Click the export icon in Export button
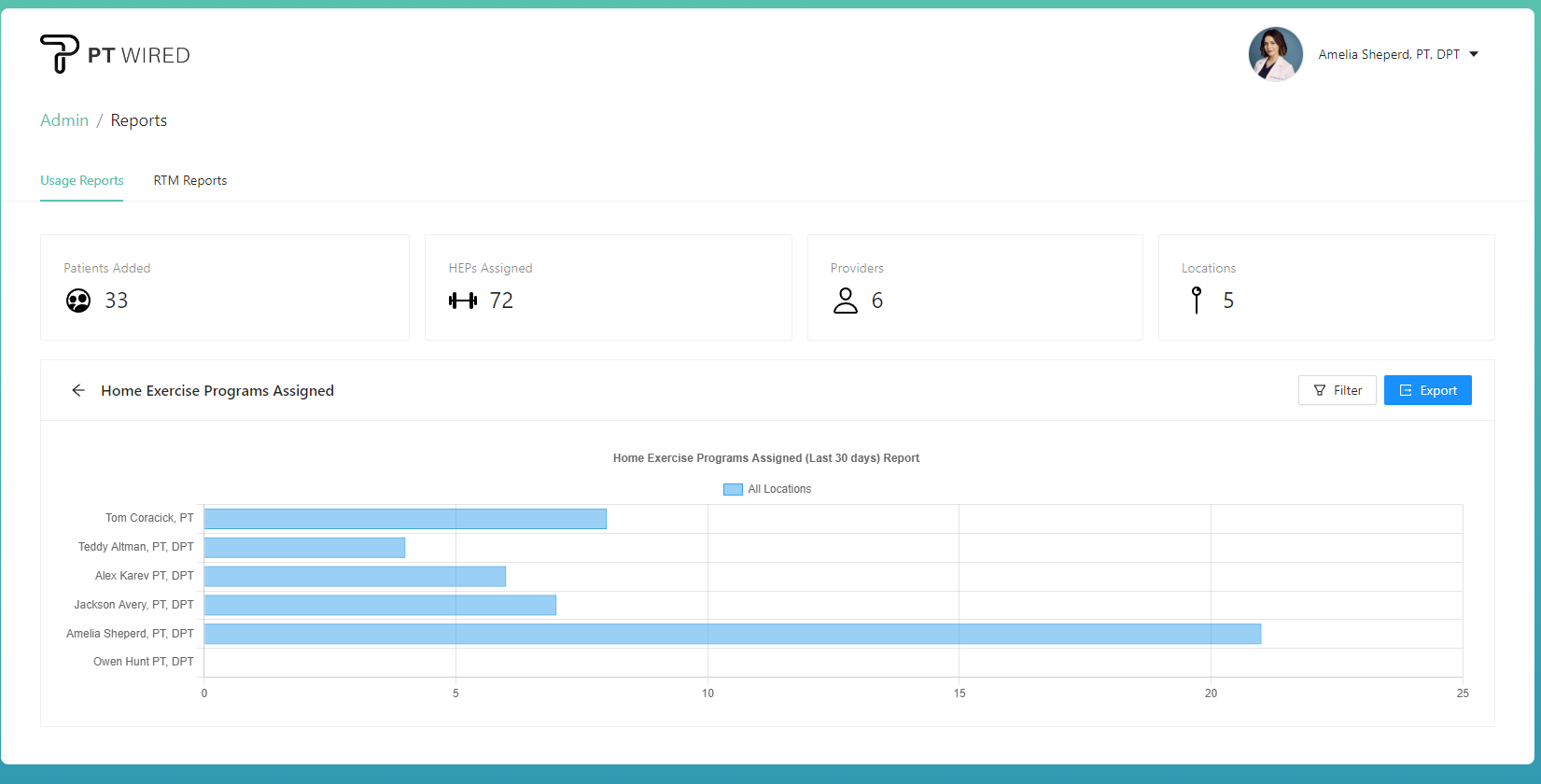The width and height of the screenshot is (1541, 784). click(x=1406, y=390)
